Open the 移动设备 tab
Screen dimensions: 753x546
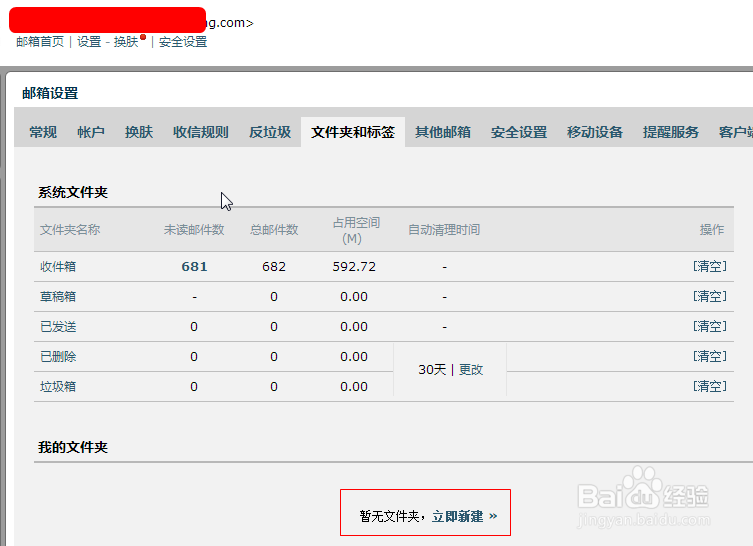pos(595,132)
